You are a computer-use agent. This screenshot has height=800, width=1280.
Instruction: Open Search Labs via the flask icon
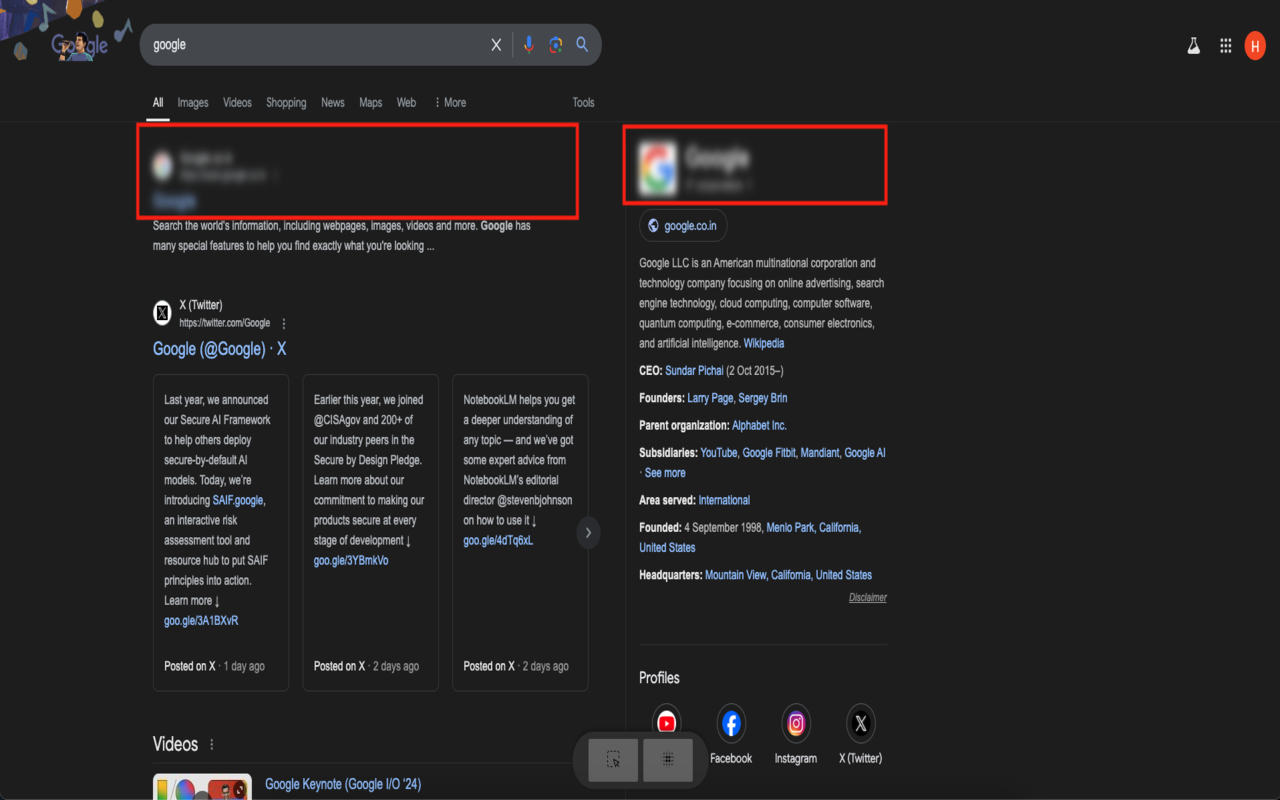tap(1193, 44)
